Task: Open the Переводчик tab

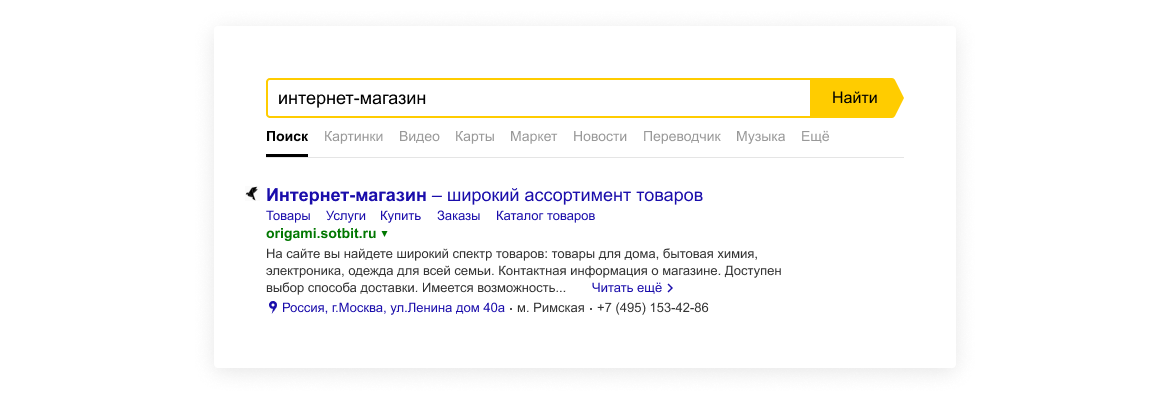Action: pyautogui.click(x=682, y=137)
